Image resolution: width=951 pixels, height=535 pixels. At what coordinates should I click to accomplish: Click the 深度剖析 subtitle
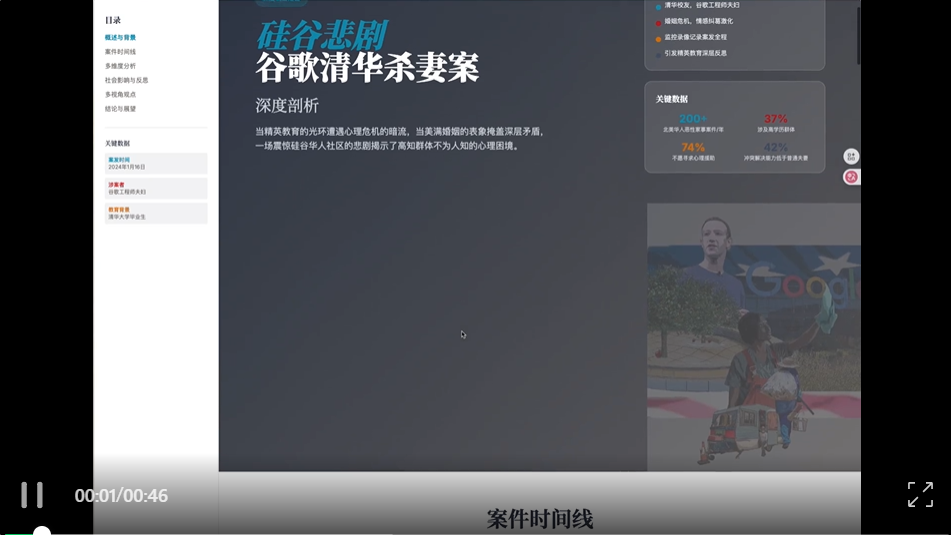pyautogui.click(x=287, y=106)
